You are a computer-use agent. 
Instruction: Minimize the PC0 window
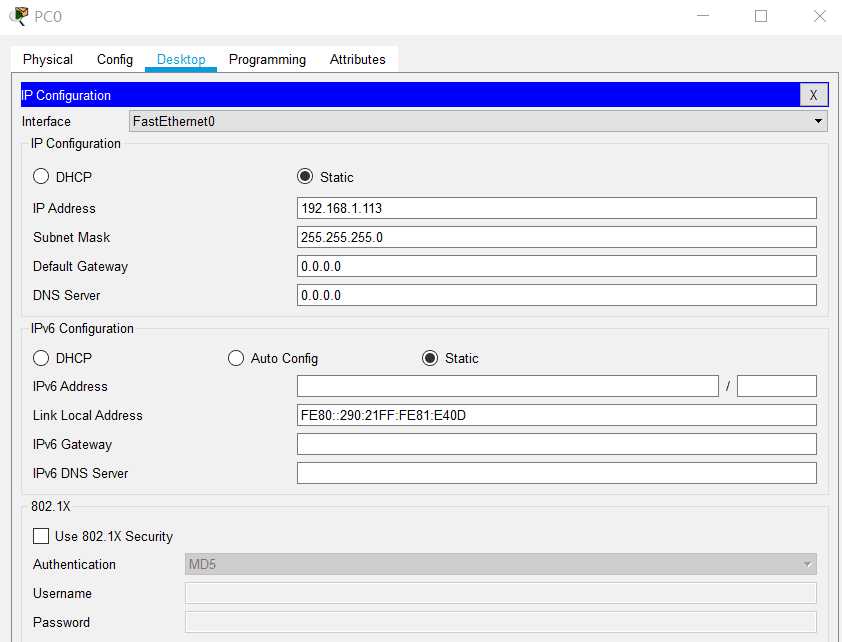click(x=703, y=16)
